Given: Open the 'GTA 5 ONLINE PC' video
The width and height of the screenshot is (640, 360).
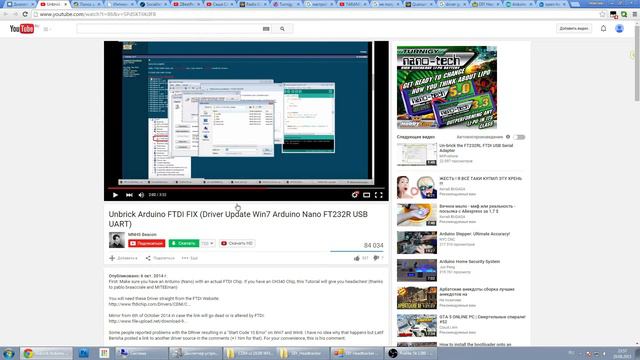Looking at the screenshot, I should click(x=482, y=319).
